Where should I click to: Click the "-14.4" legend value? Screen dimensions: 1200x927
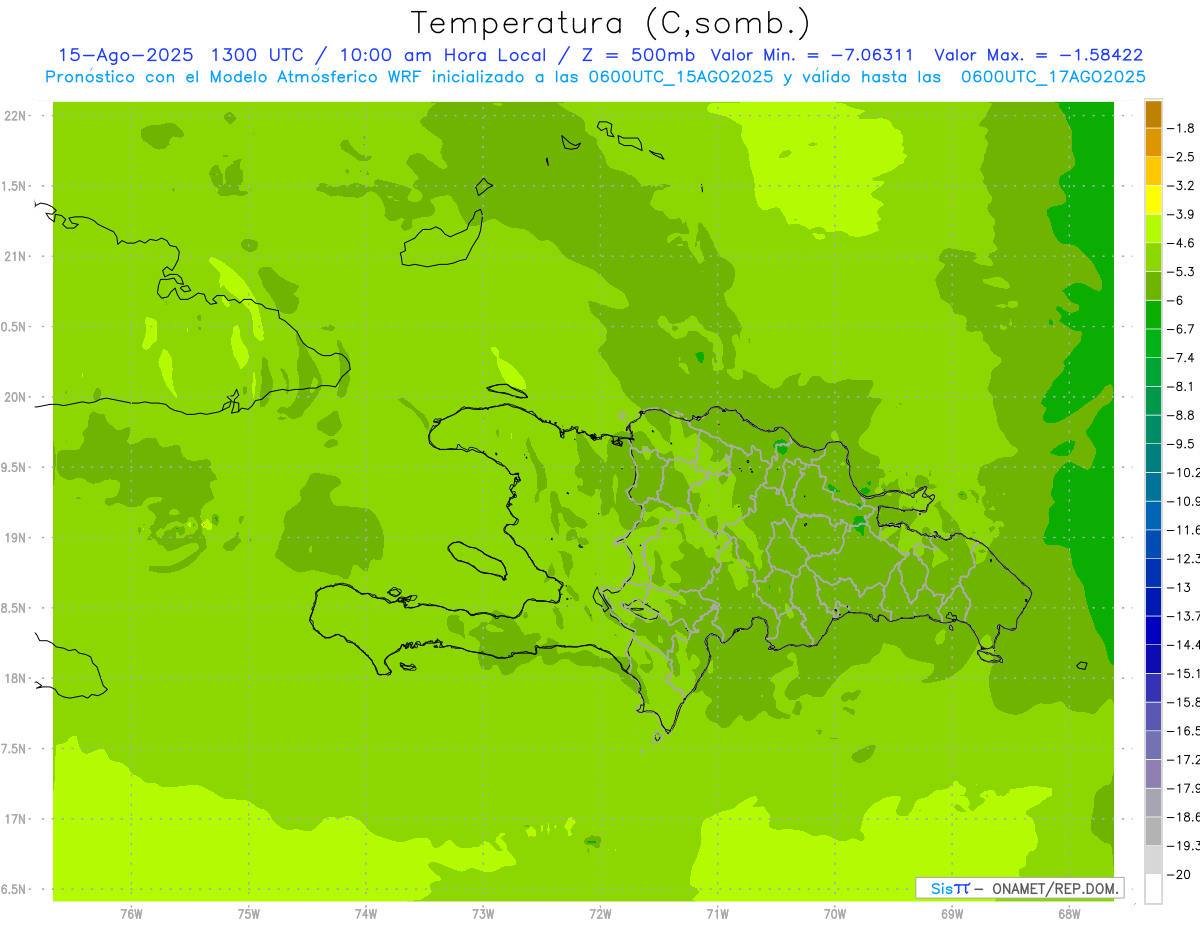1185,645
